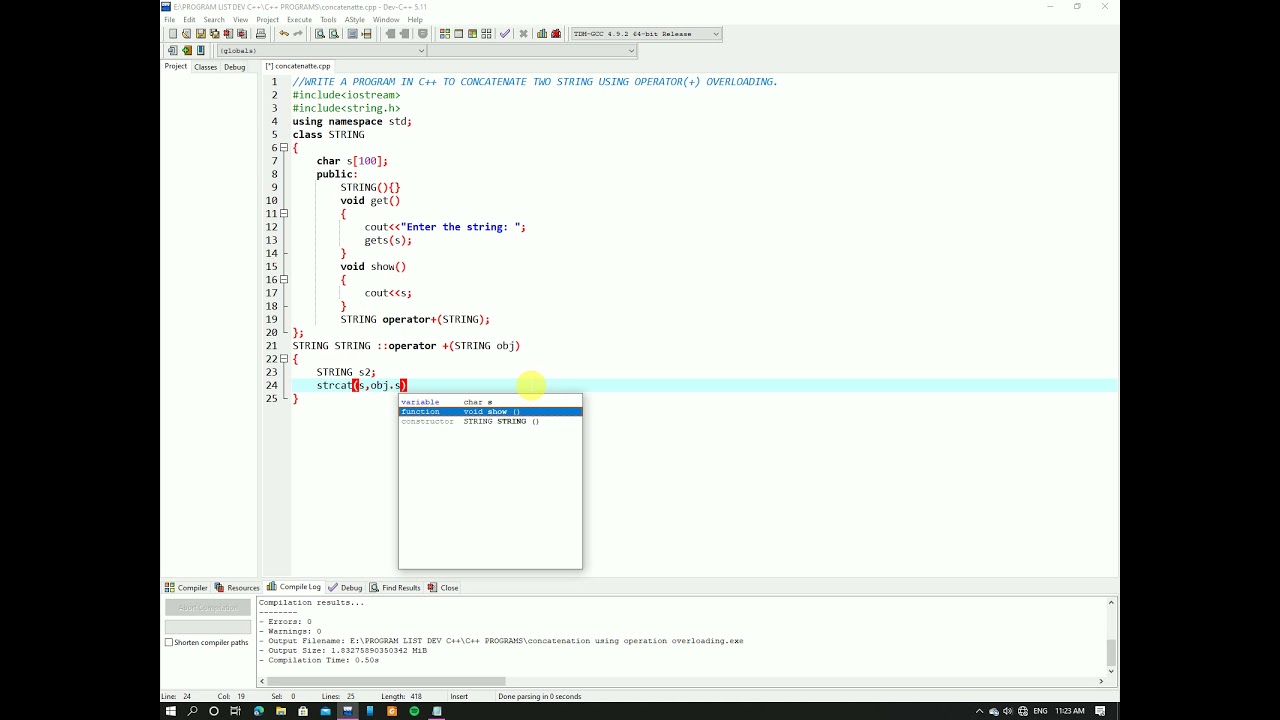
Task: Click the Go to function toolbar icon
Action: pyautogui.click(x=352, y=33)
